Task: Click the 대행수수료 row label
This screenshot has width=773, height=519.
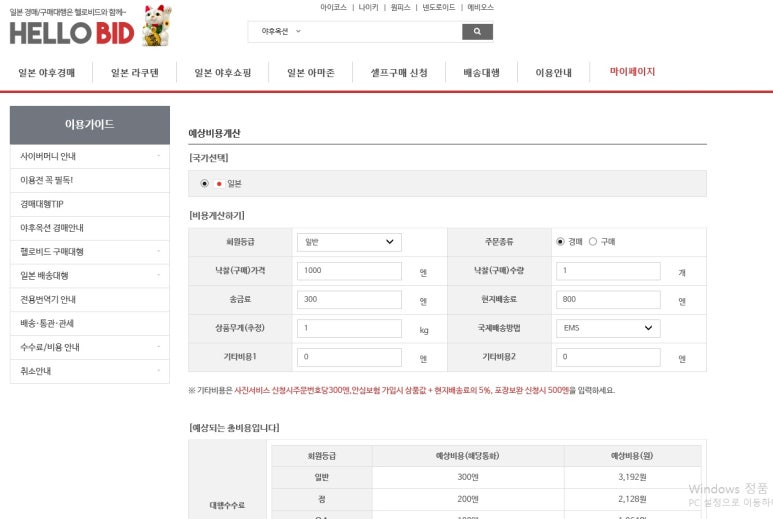Action: 227,505
